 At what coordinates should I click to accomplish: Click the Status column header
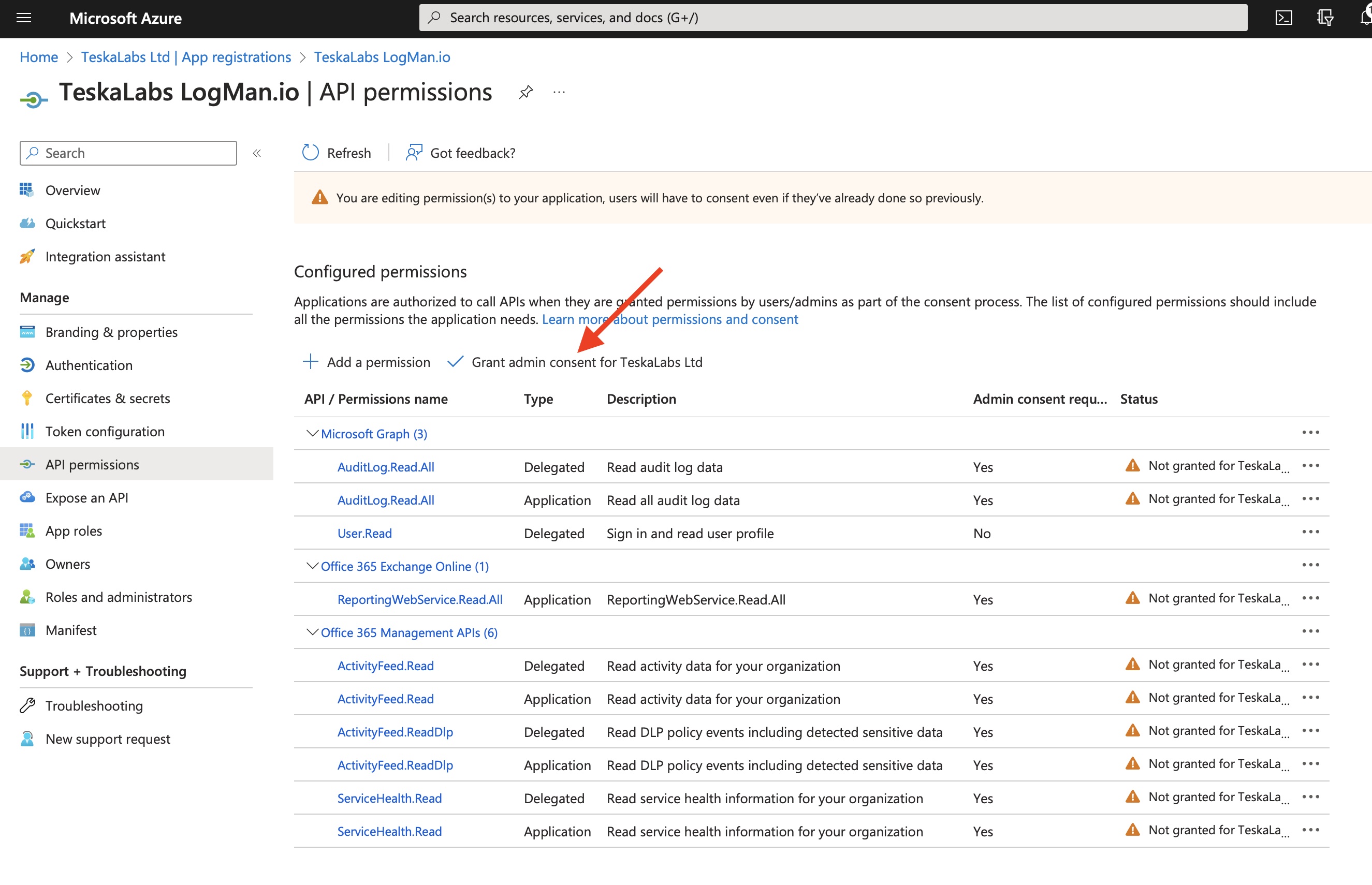1139,399
